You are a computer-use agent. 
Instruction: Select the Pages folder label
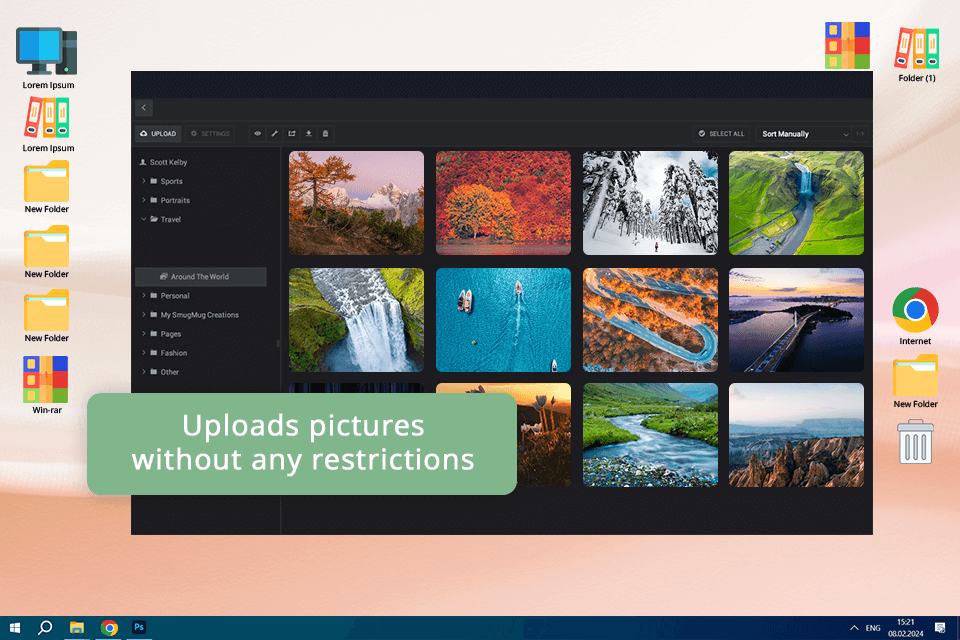(x=171, y=334)
